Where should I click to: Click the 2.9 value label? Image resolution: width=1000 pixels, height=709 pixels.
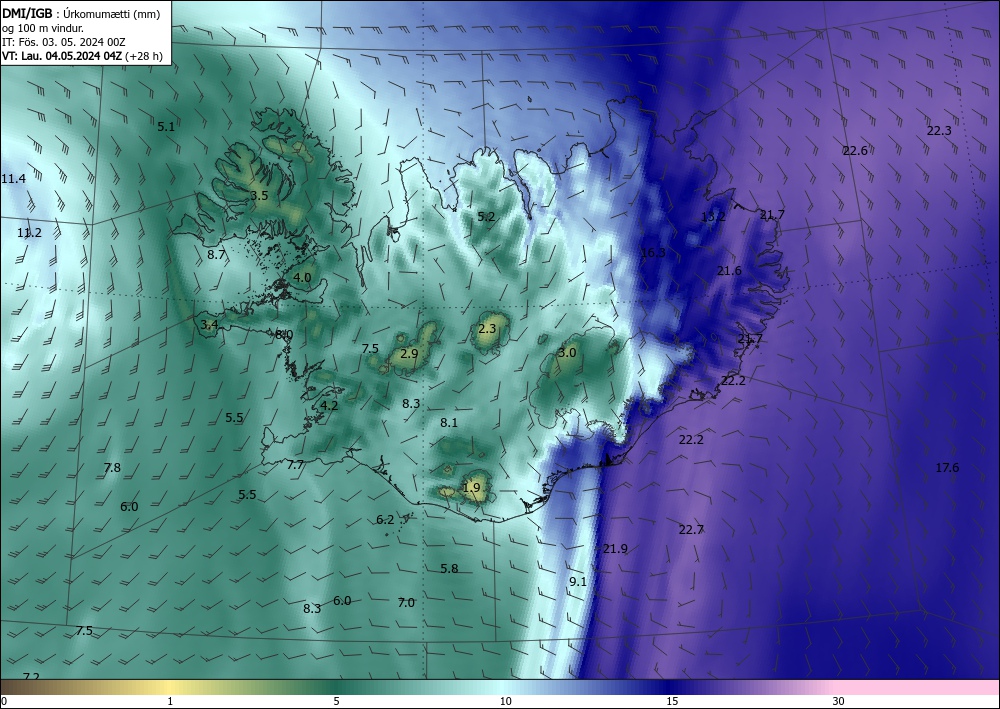pos(409,353)
